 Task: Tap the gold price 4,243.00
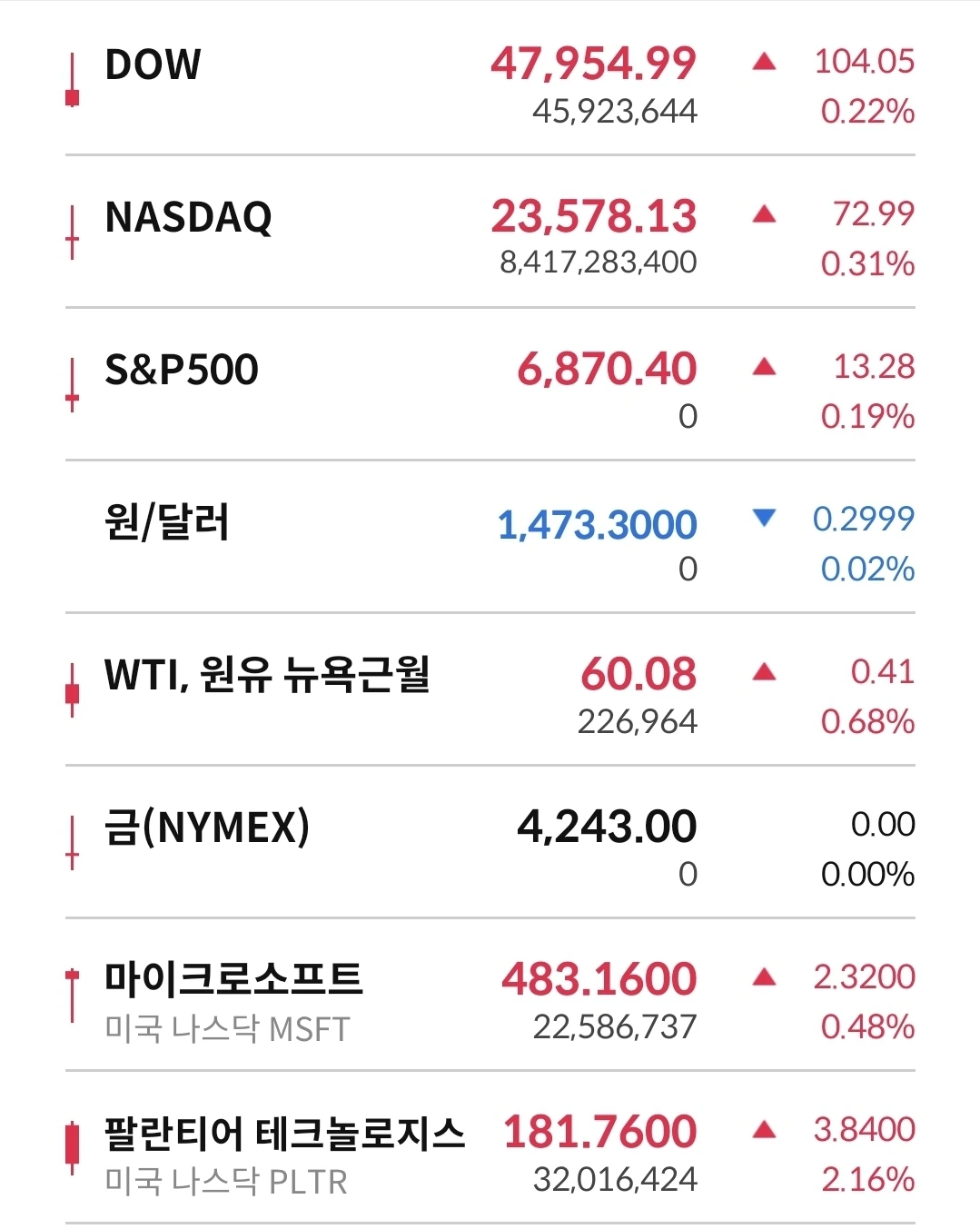tap(607, 827)
